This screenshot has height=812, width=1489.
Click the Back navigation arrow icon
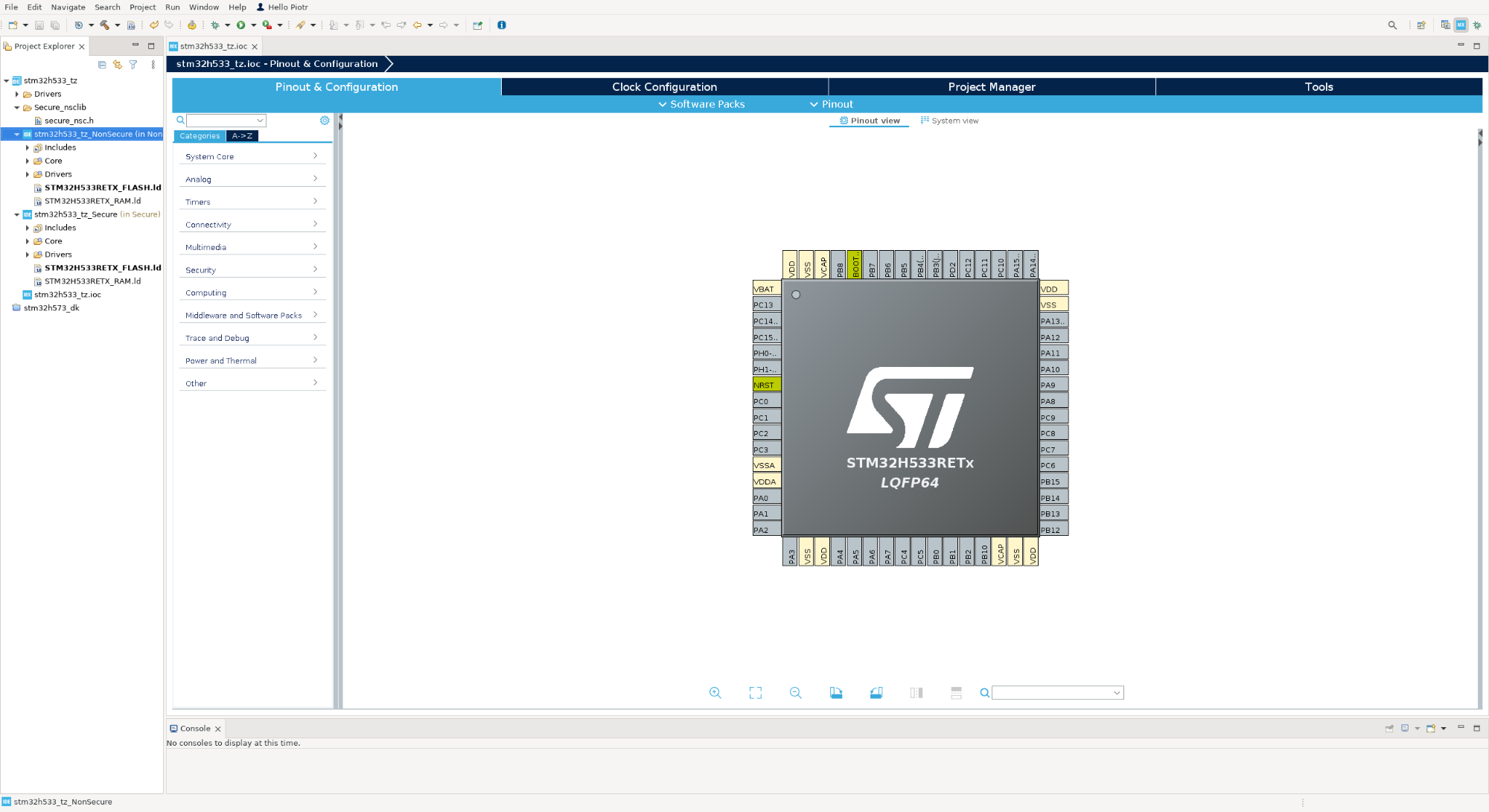418,25
